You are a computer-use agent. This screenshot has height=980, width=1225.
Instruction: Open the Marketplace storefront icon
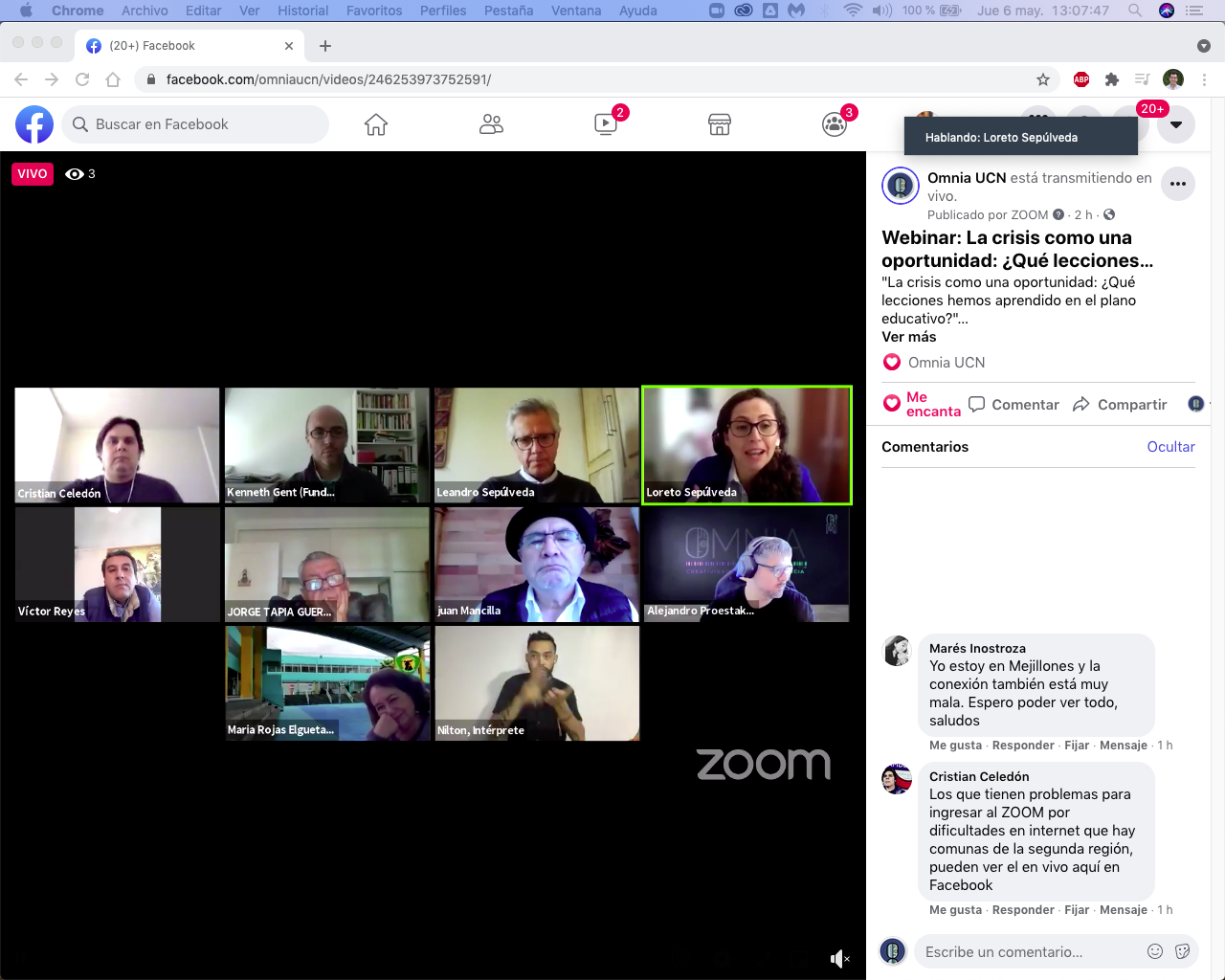(x=720, y=124)
